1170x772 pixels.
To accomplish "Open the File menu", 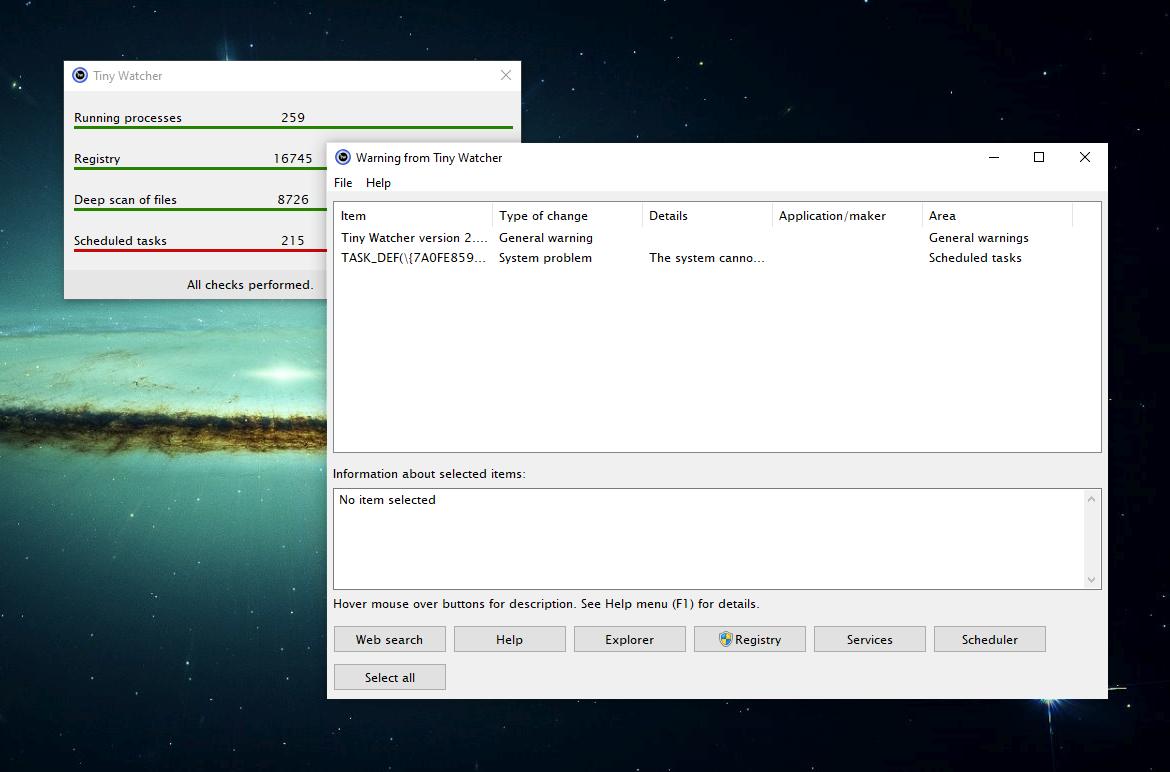I will pos(342,183).
